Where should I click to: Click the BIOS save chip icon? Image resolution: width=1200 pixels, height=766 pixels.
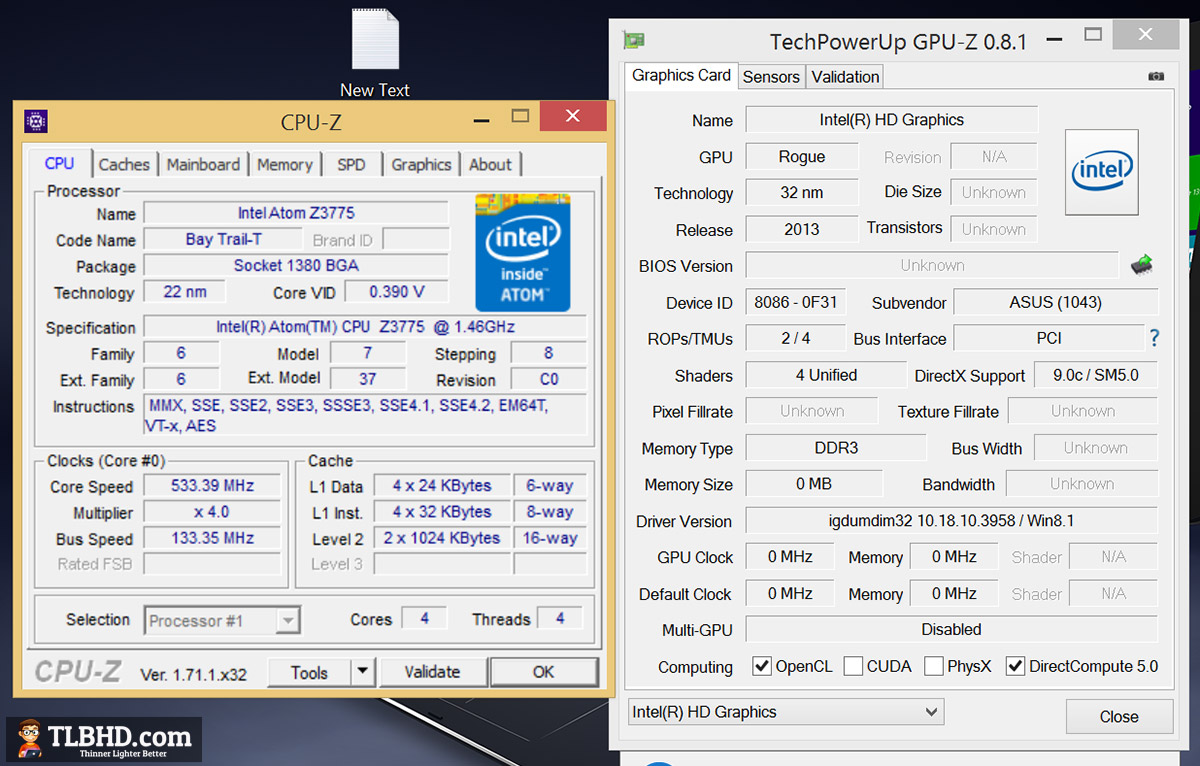[x=1141, y=265]
